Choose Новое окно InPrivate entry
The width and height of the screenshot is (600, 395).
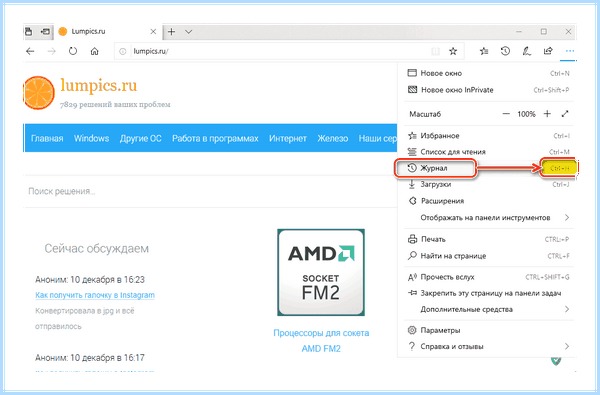pyautogui.click(x=488, y=90)
